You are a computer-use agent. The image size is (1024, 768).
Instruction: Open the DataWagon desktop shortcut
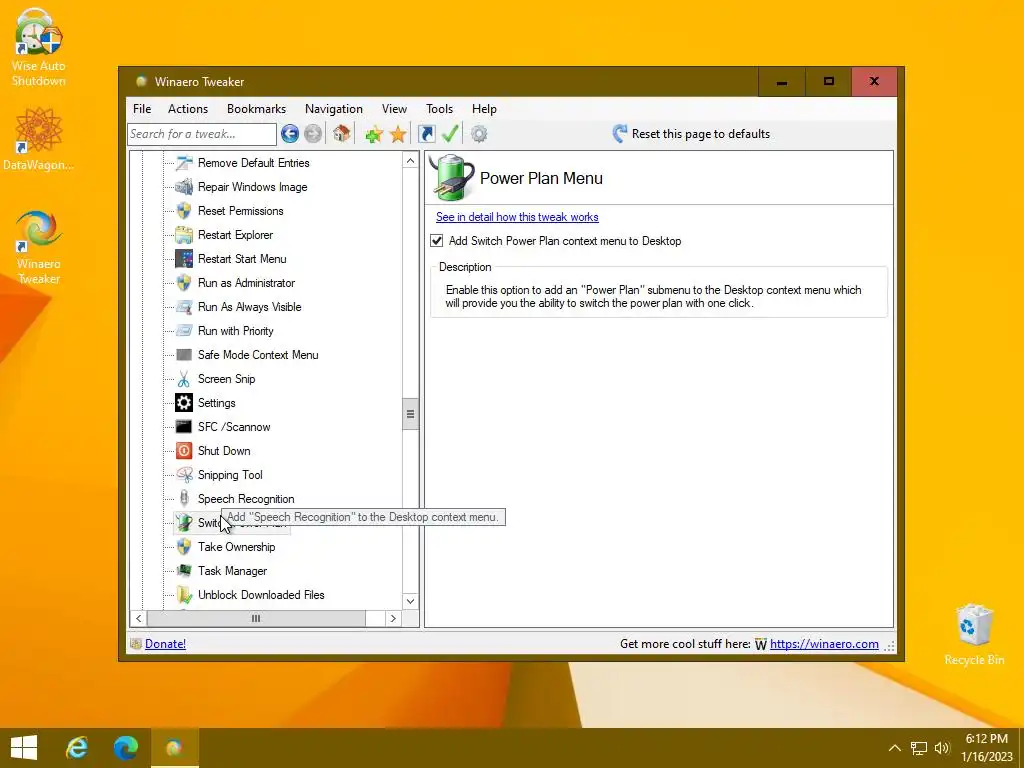point(39,139)
